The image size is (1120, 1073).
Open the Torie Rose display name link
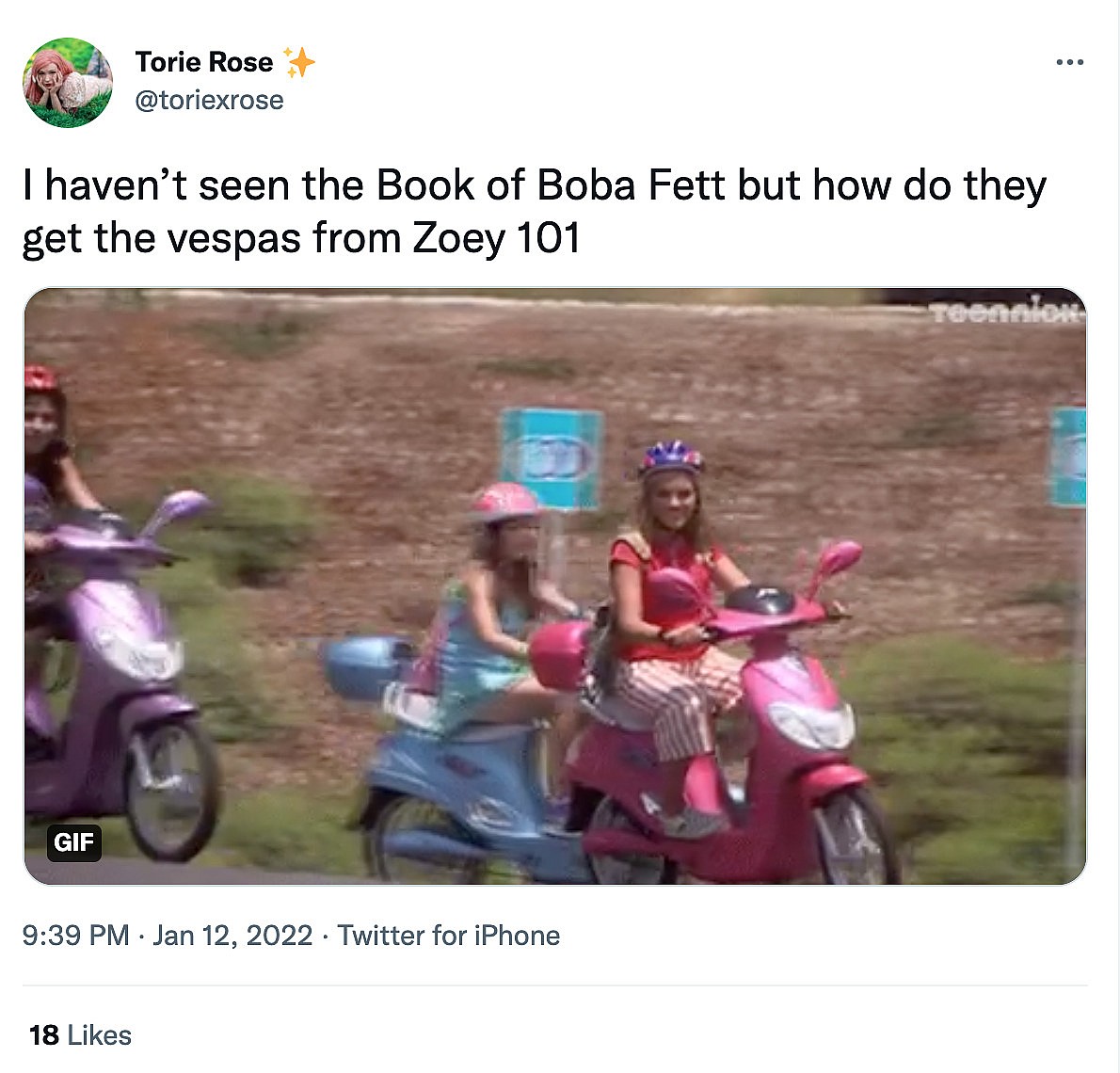click(x=204, y=62)
